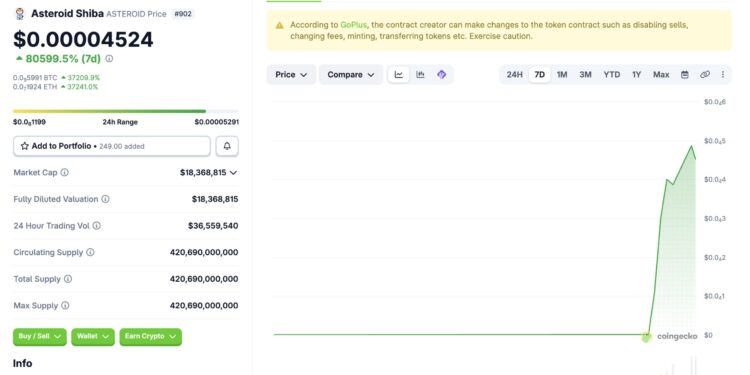Open Market Cap info tooltip icon
The height and width of the screenshot is (375, 750).
[64, 172]
